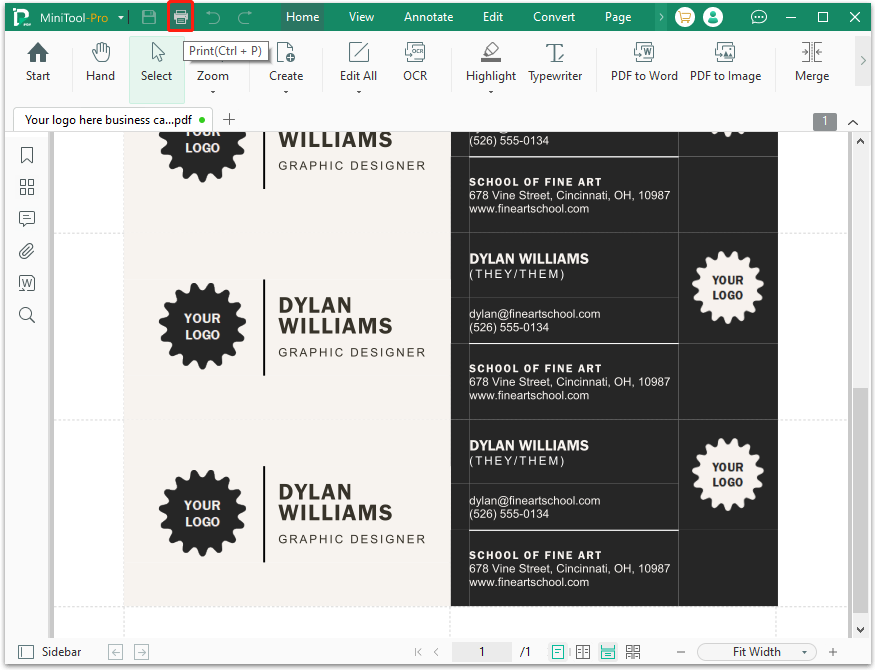This screenshot has width=875, height=670.
Task: Run the OCR tool
Action: coord(415,62)
